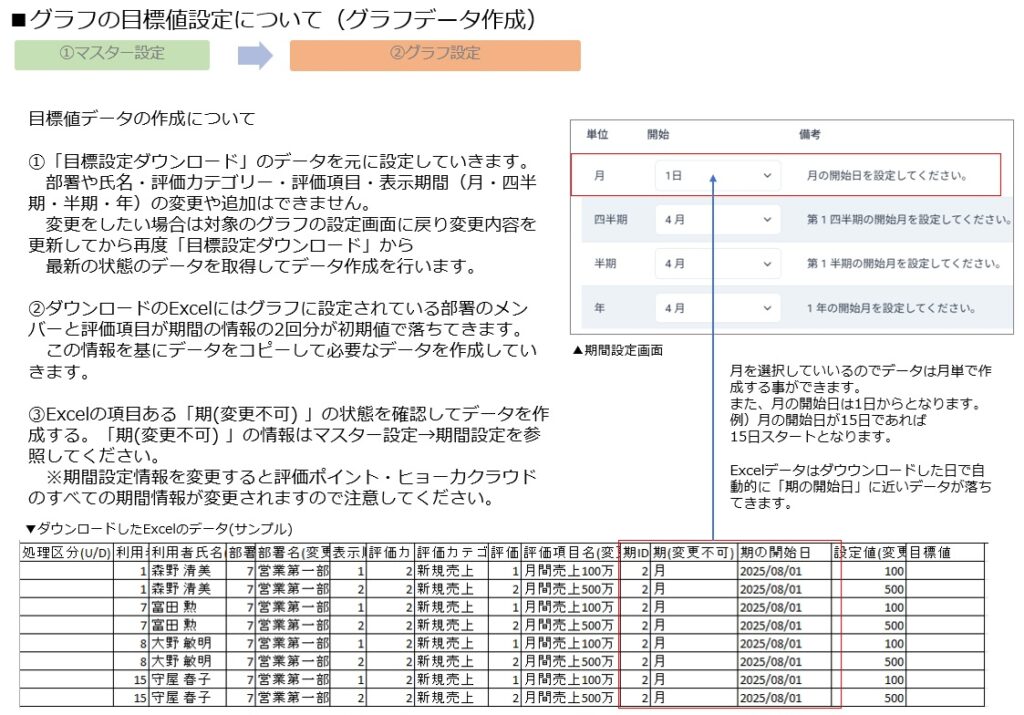Screen dimensions: 1024x715
Task: Click the 期の開始日 column header
Action: [785, 552]
